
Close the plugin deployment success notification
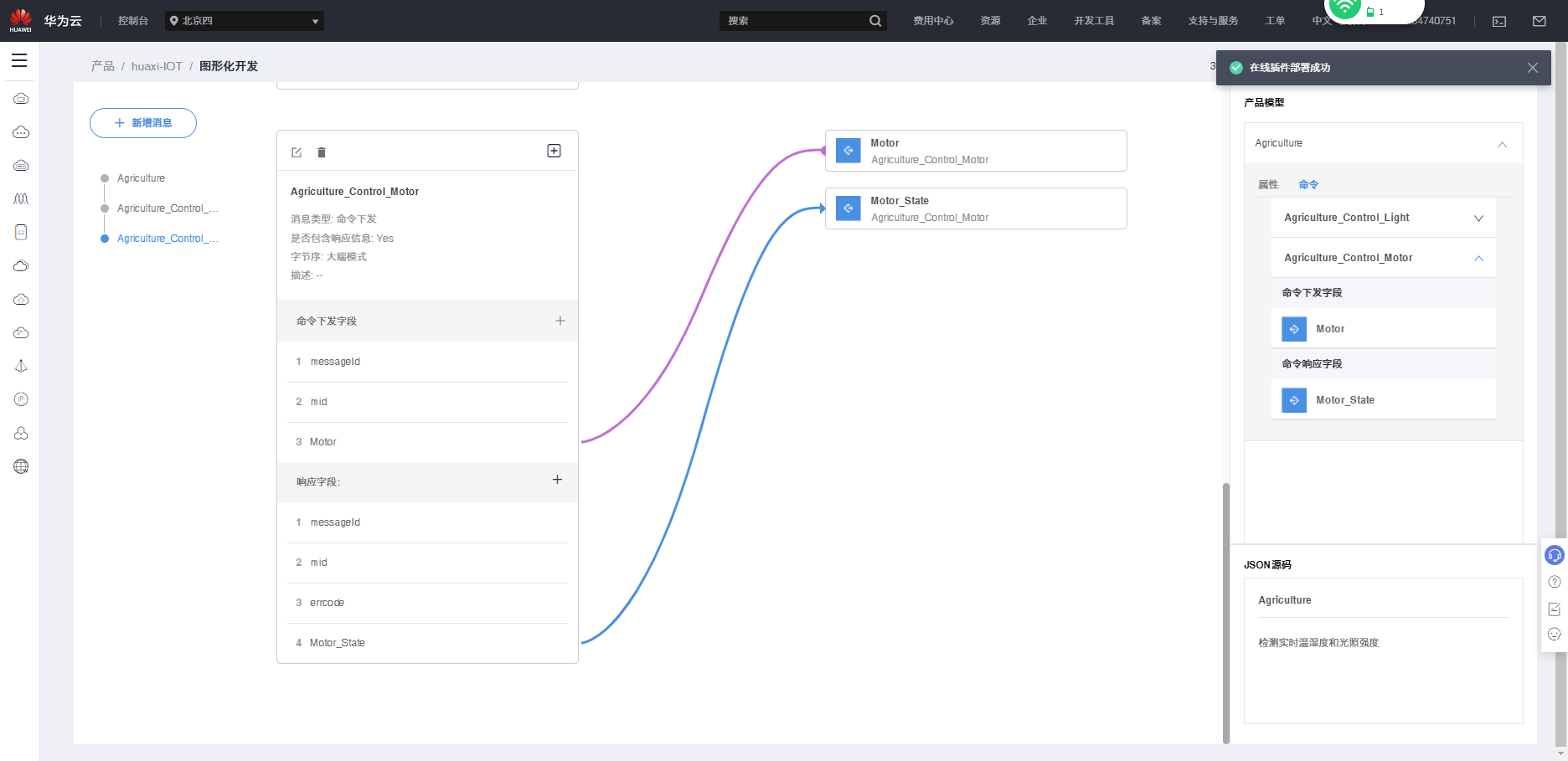tap(1533, 68)
